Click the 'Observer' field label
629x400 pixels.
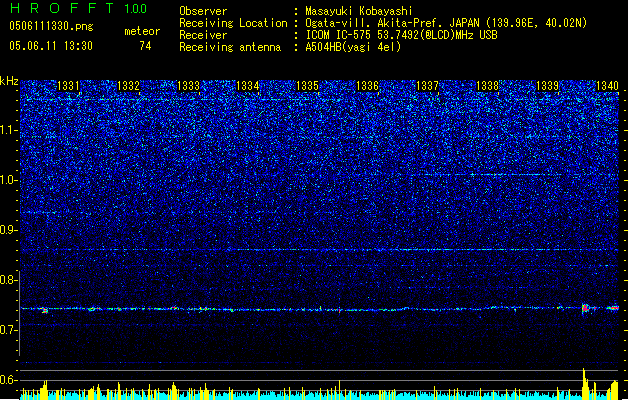[x=203, y=11]
